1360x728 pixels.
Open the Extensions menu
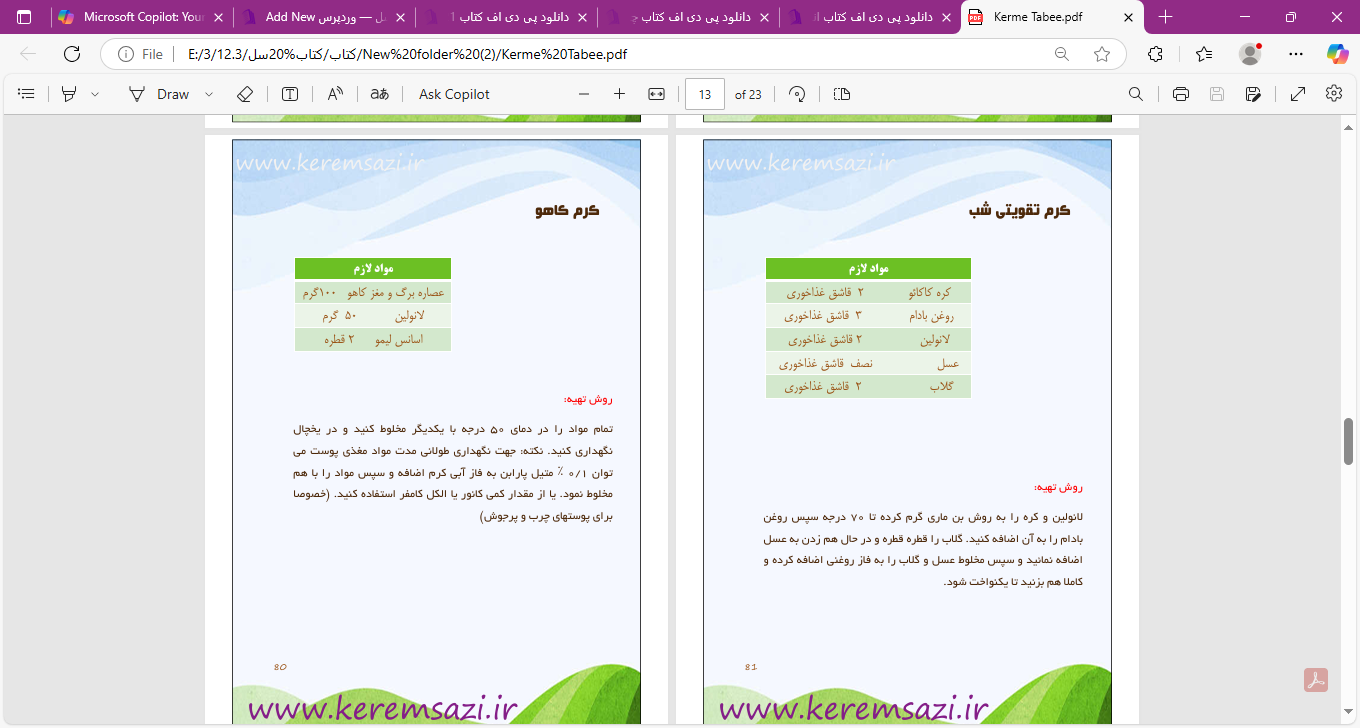pyautogui.click(x=1156, y=54)
